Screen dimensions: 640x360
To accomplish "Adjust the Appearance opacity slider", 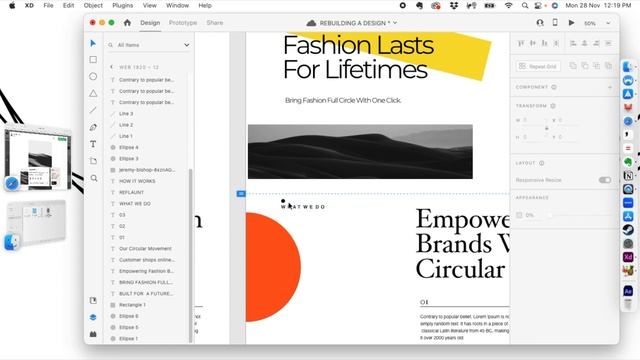I will click(x=580, y=215).
